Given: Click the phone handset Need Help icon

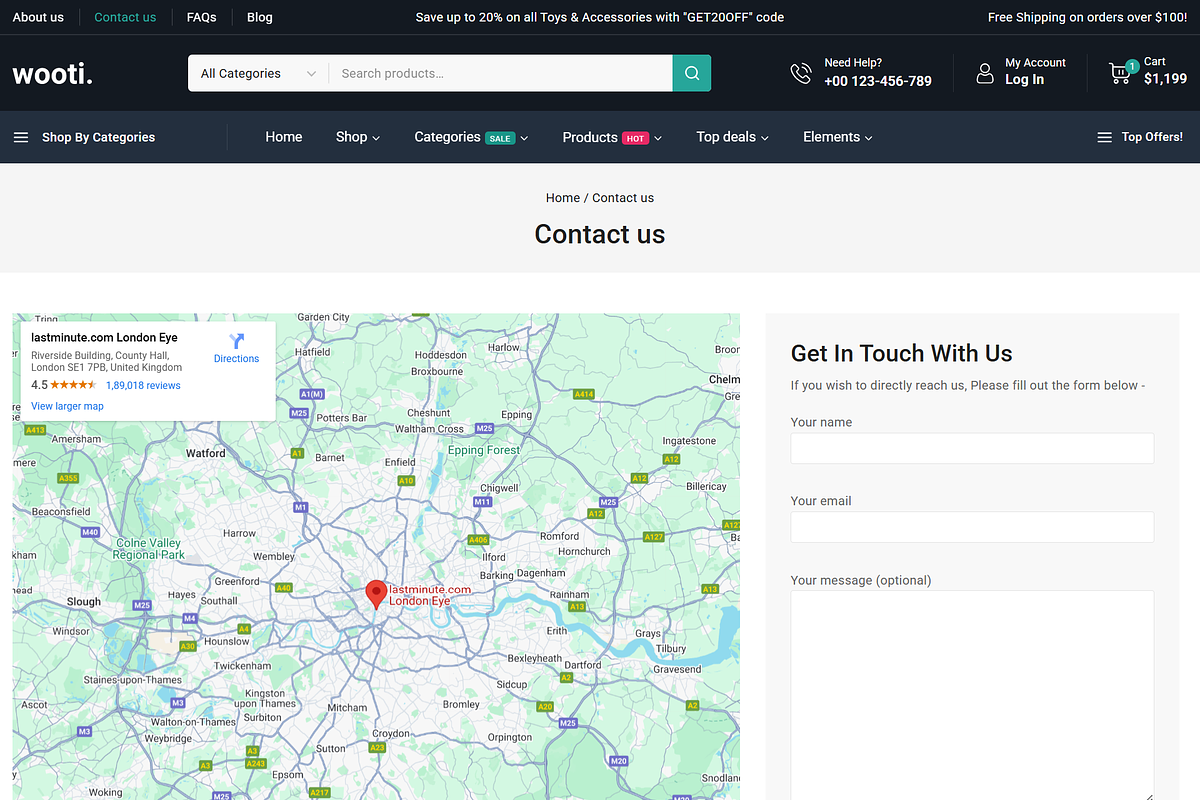Looking at the screenshot, I should coord(801,73).
